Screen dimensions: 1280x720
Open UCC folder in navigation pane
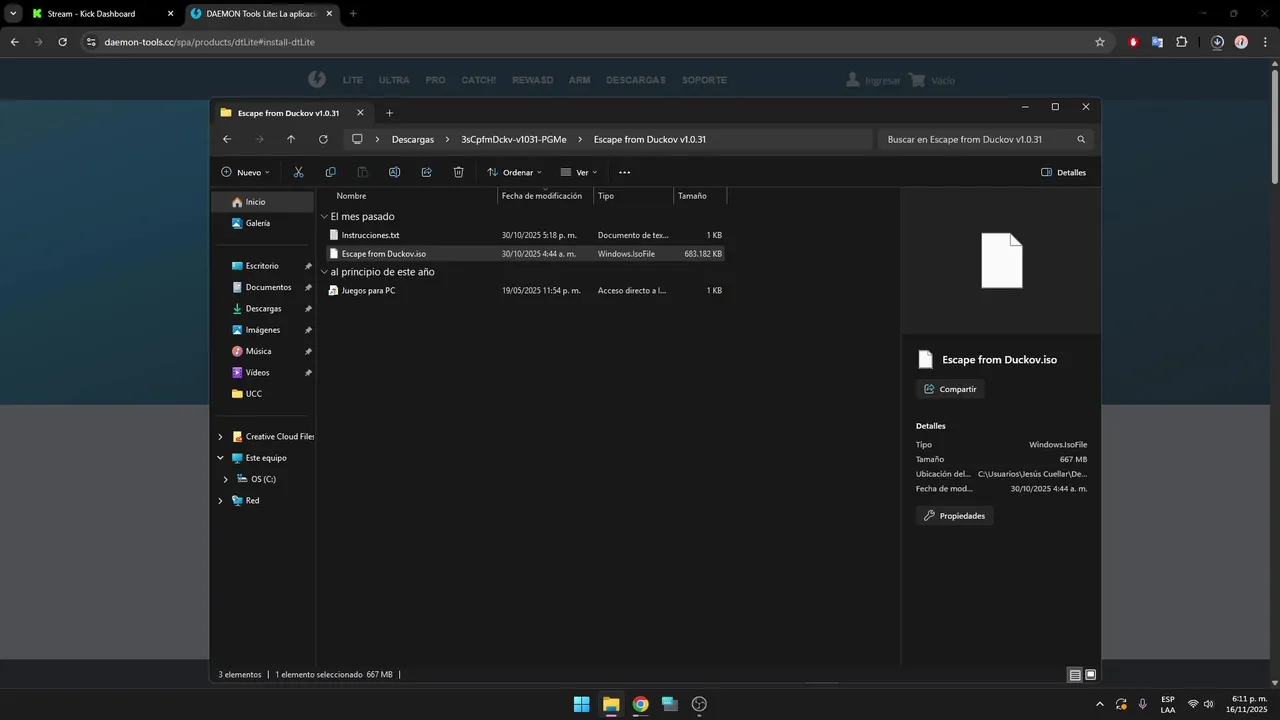pyautogui.click(x=264, y=394)
